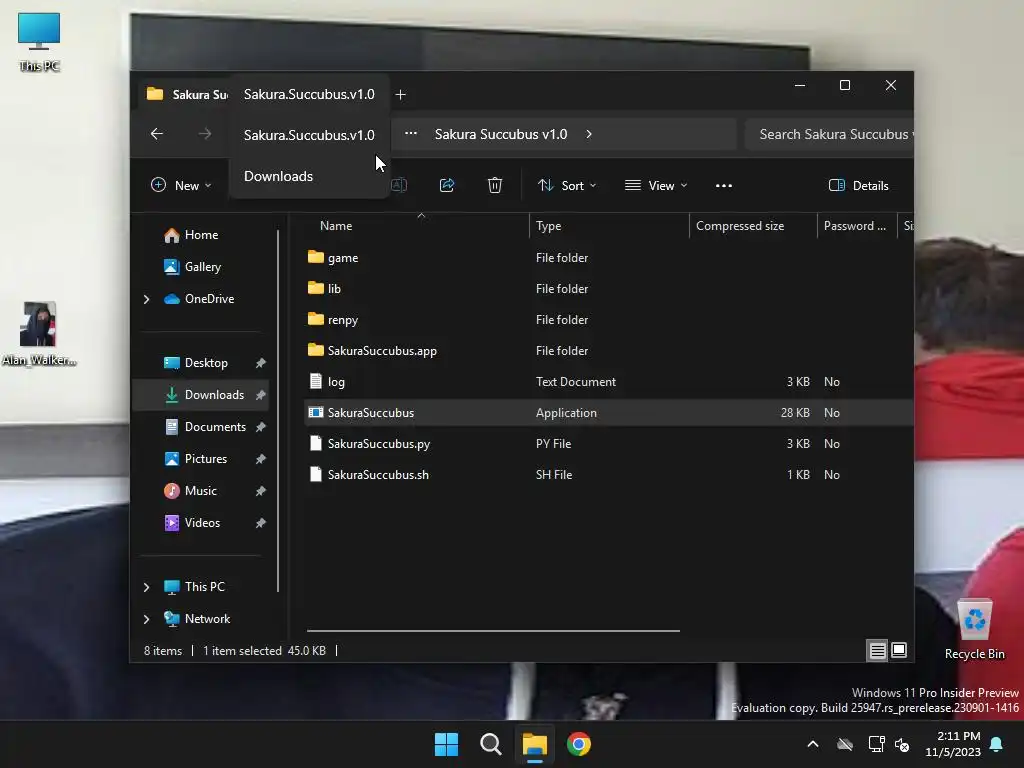Select first Sakura.Succubus.v1.0 entry in popup
Image resolution: width=1024 pixels, height=768 pixels.
(309, 94)
